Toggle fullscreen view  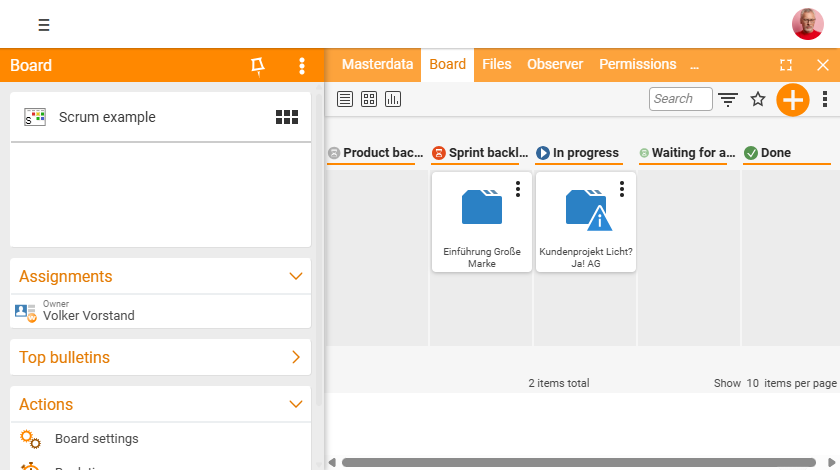786,65
